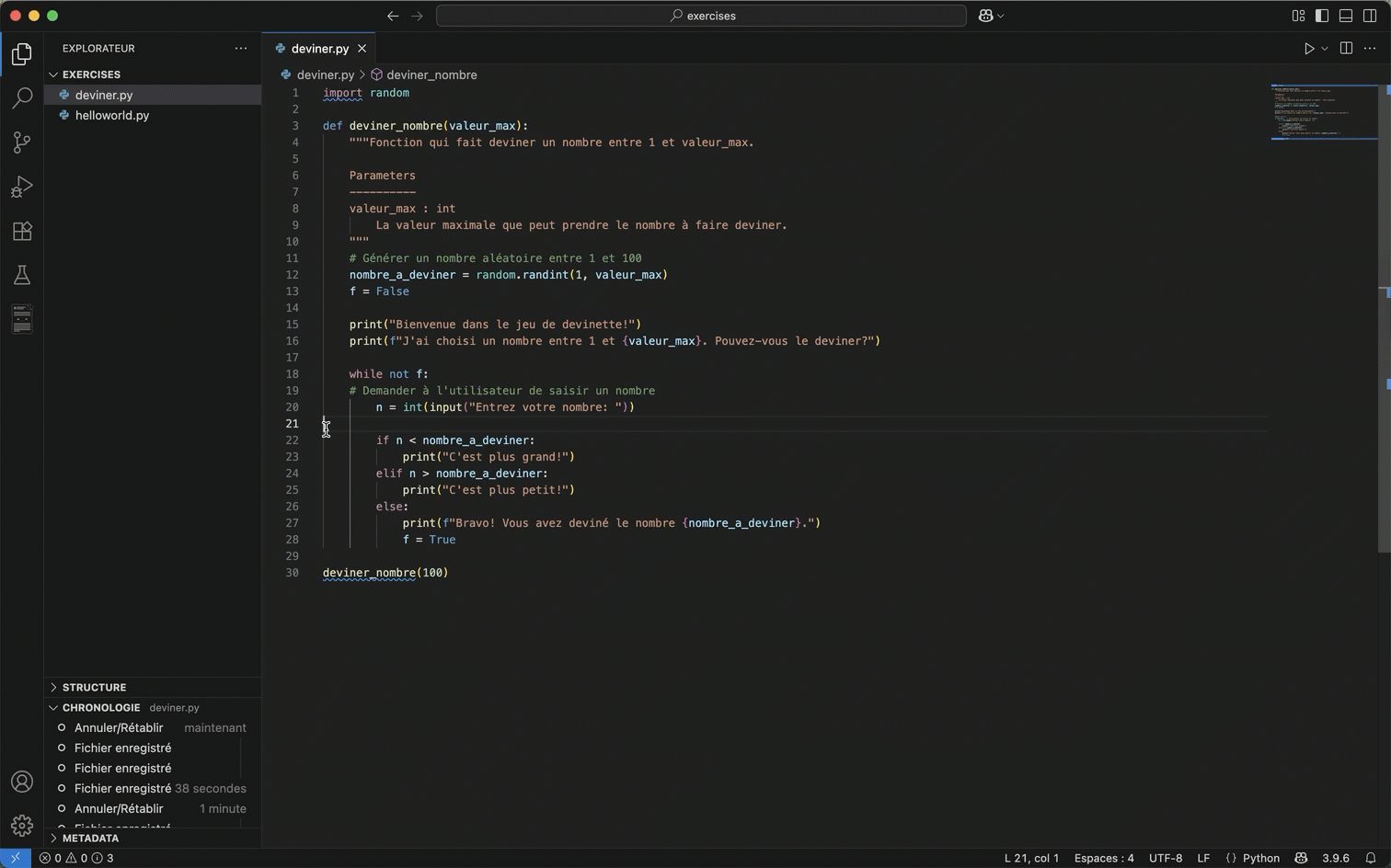Toggle Primary Side Bar visibility
Viewport: 1391px width, 868px height.
click(1322, 16)
